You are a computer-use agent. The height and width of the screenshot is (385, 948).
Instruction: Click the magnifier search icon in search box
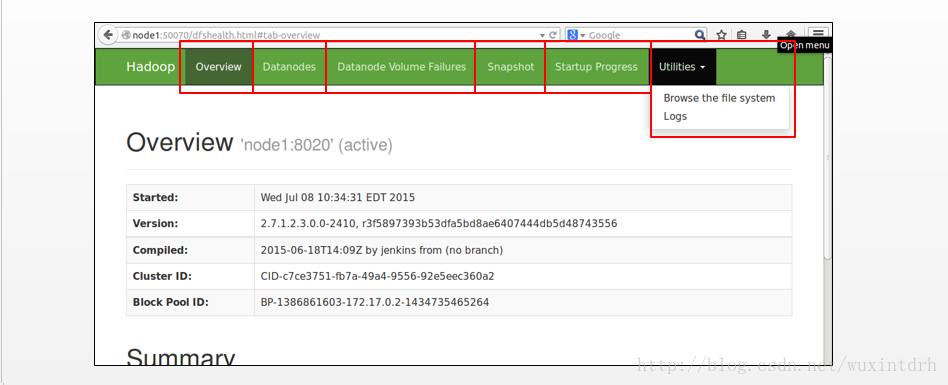point(700,35)
